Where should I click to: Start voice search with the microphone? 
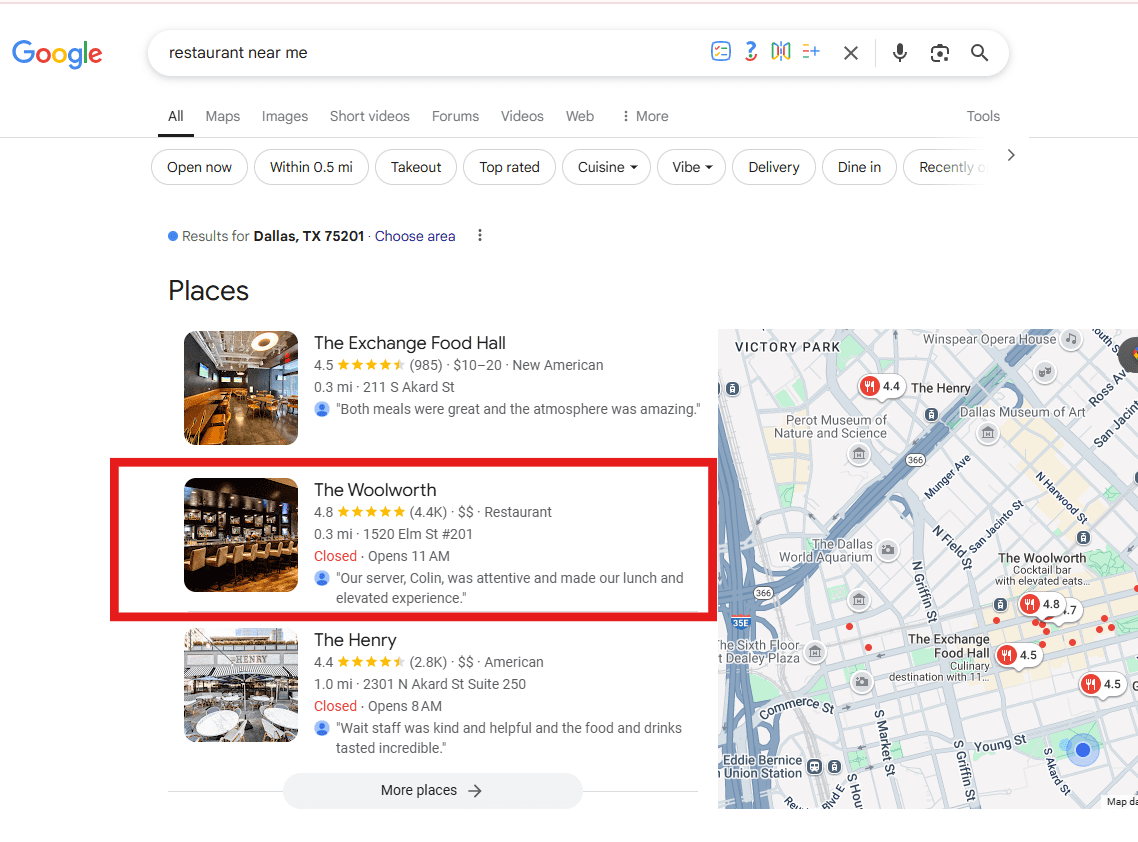pyautogui.click(x=900, y=53)
